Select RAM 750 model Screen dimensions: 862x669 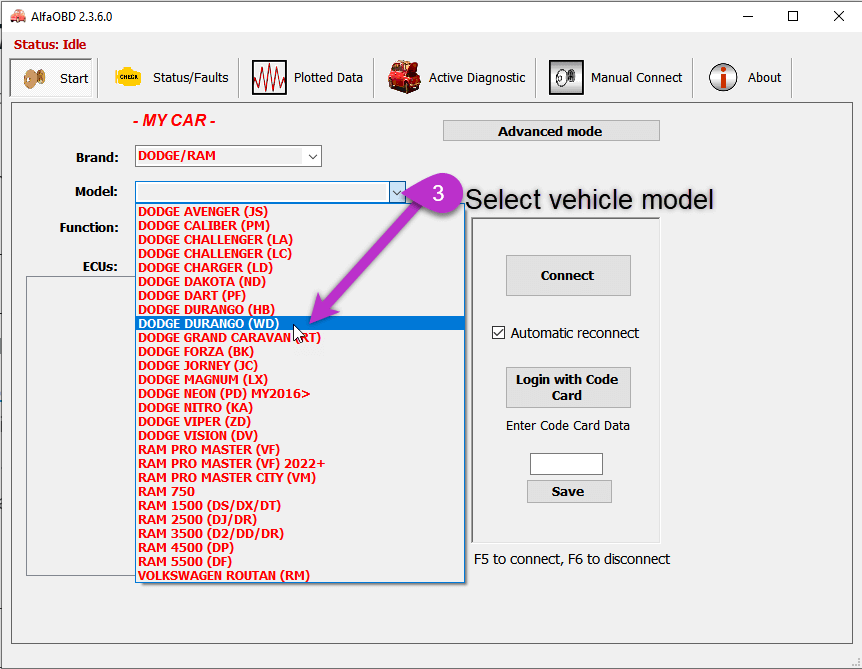click(x=300, y=491)
